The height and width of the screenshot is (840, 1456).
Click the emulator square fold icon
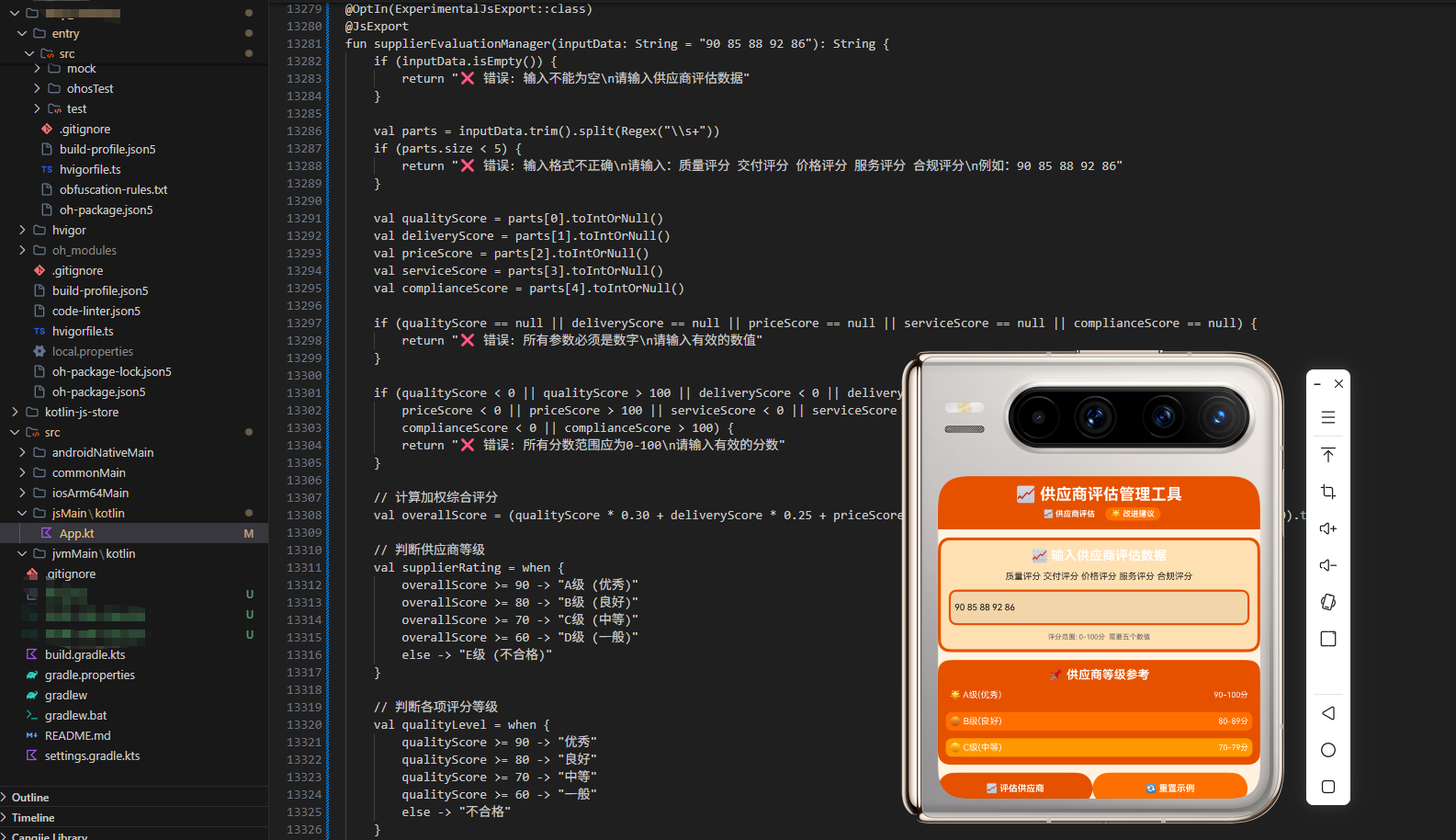coord(1327,639)
